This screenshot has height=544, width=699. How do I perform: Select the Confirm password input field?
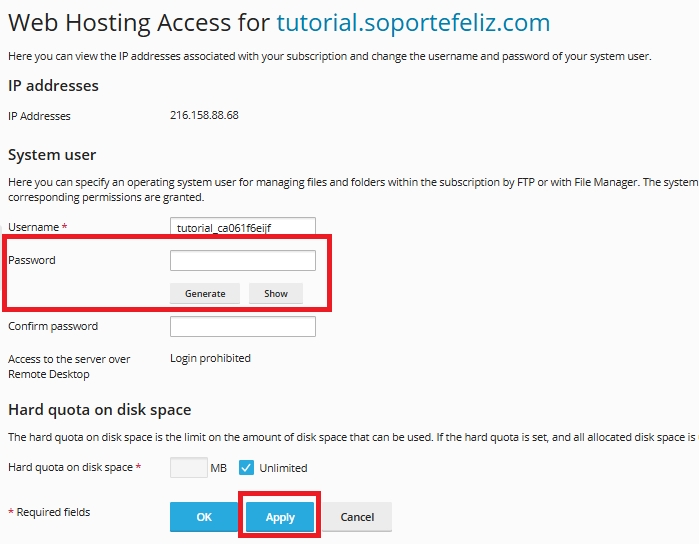243,327
